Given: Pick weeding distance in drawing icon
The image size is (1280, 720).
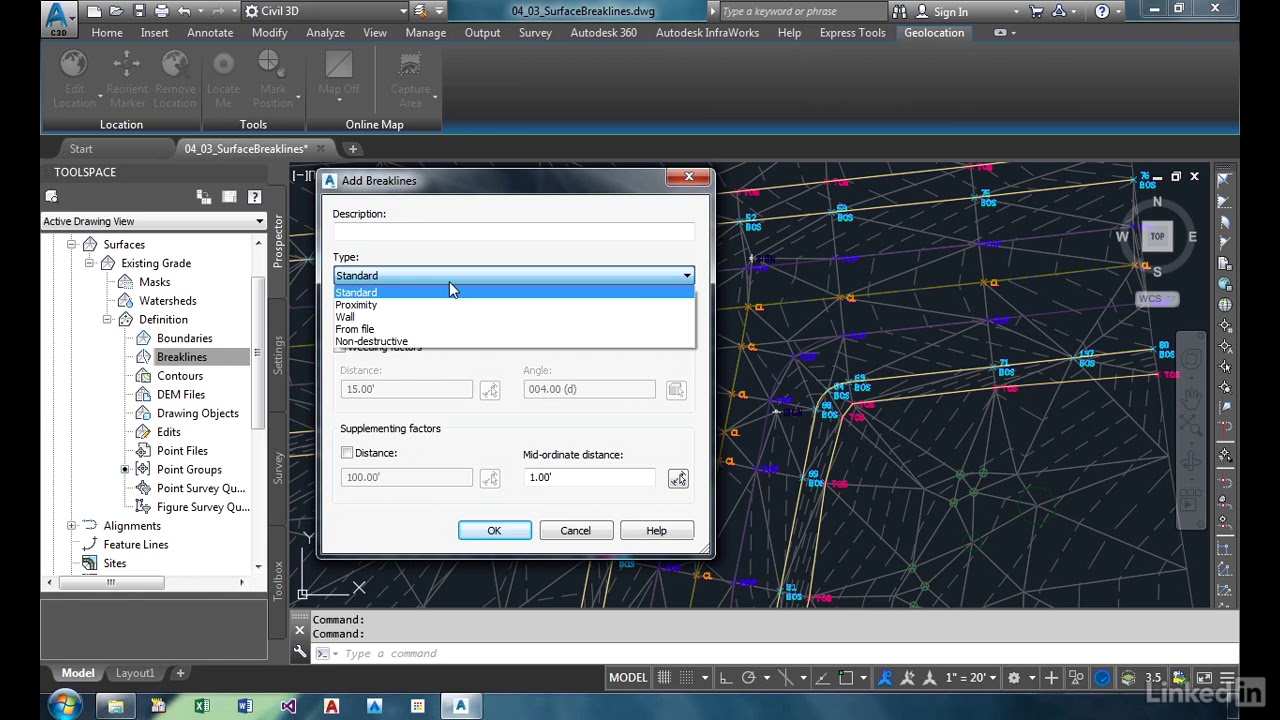Looking at the screenshot, I should [489, 391].
